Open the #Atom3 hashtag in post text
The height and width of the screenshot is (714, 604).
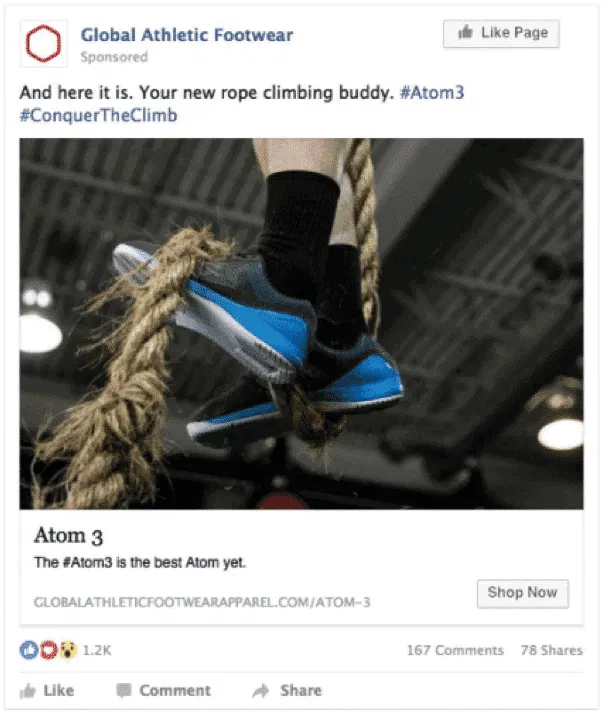(x=432, y=92)
